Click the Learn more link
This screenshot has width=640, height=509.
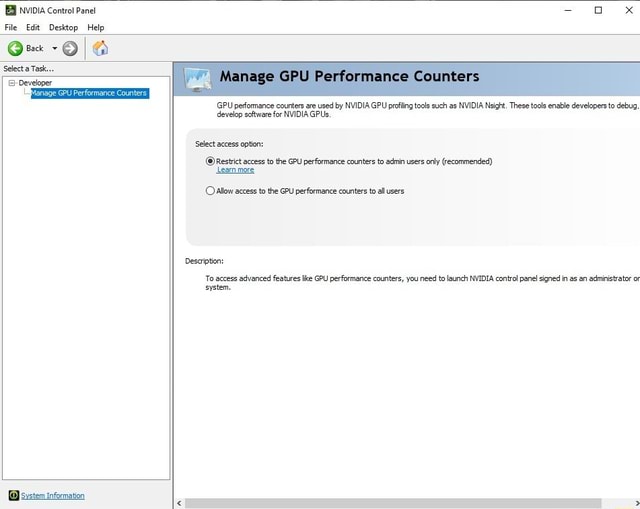pyautogui.click(x=235, y=170)
